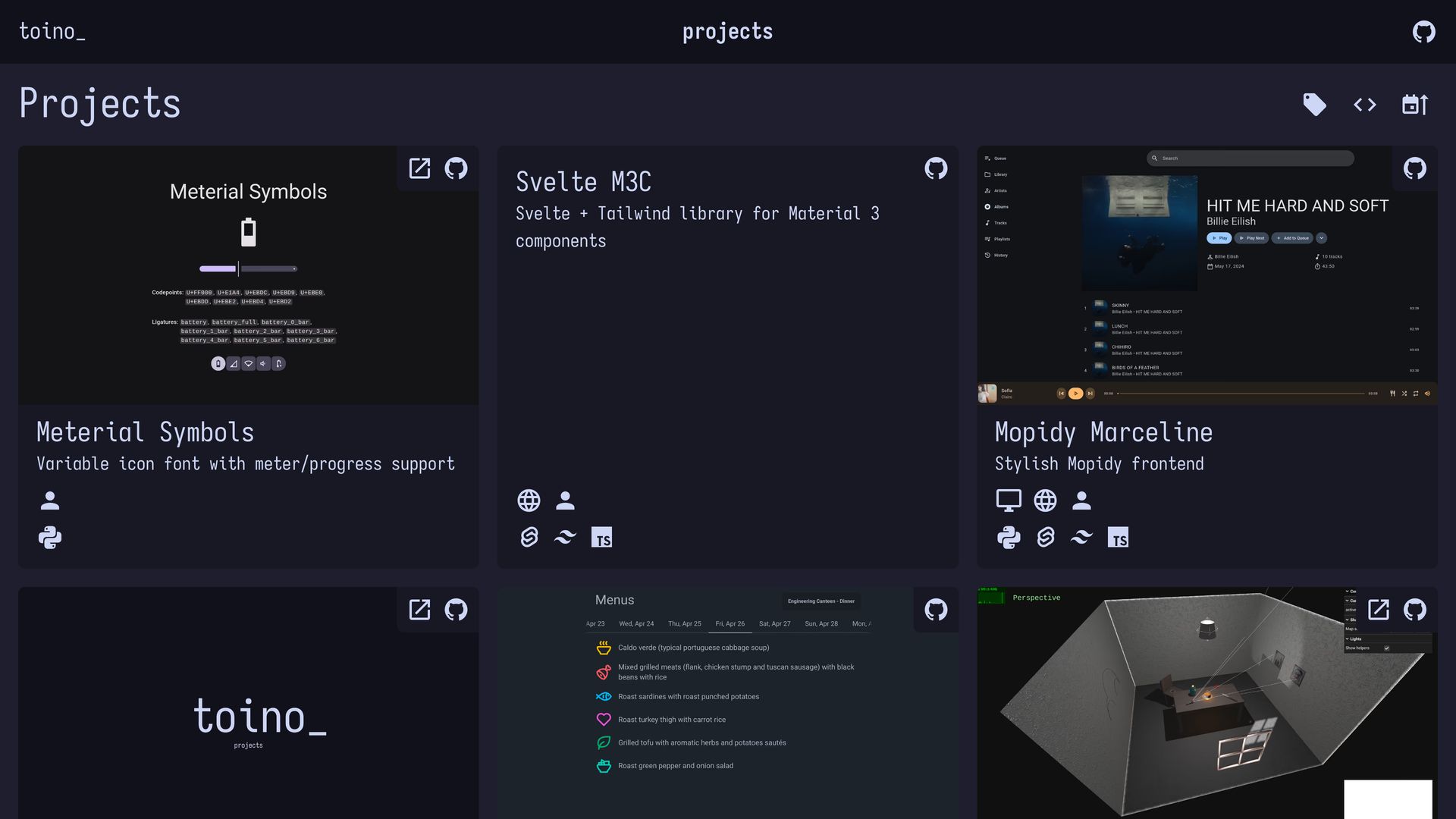Open the Svelte M3C project title
This screenshot has width=1456, height=819.
pyautogui.click(x=583, y=182)
